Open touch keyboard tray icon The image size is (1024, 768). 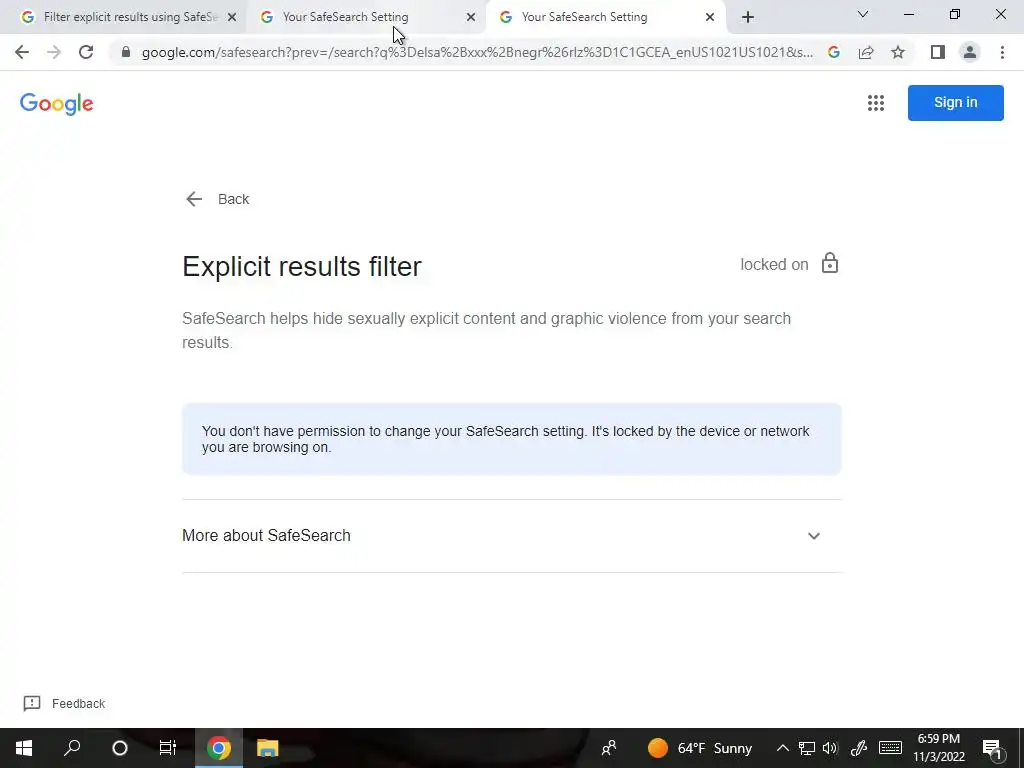tap(890, 748)
